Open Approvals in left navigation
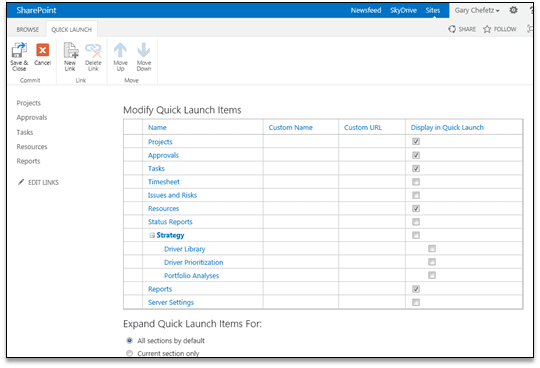The height and width of the screenshot is (368, 540). [32, 117]
